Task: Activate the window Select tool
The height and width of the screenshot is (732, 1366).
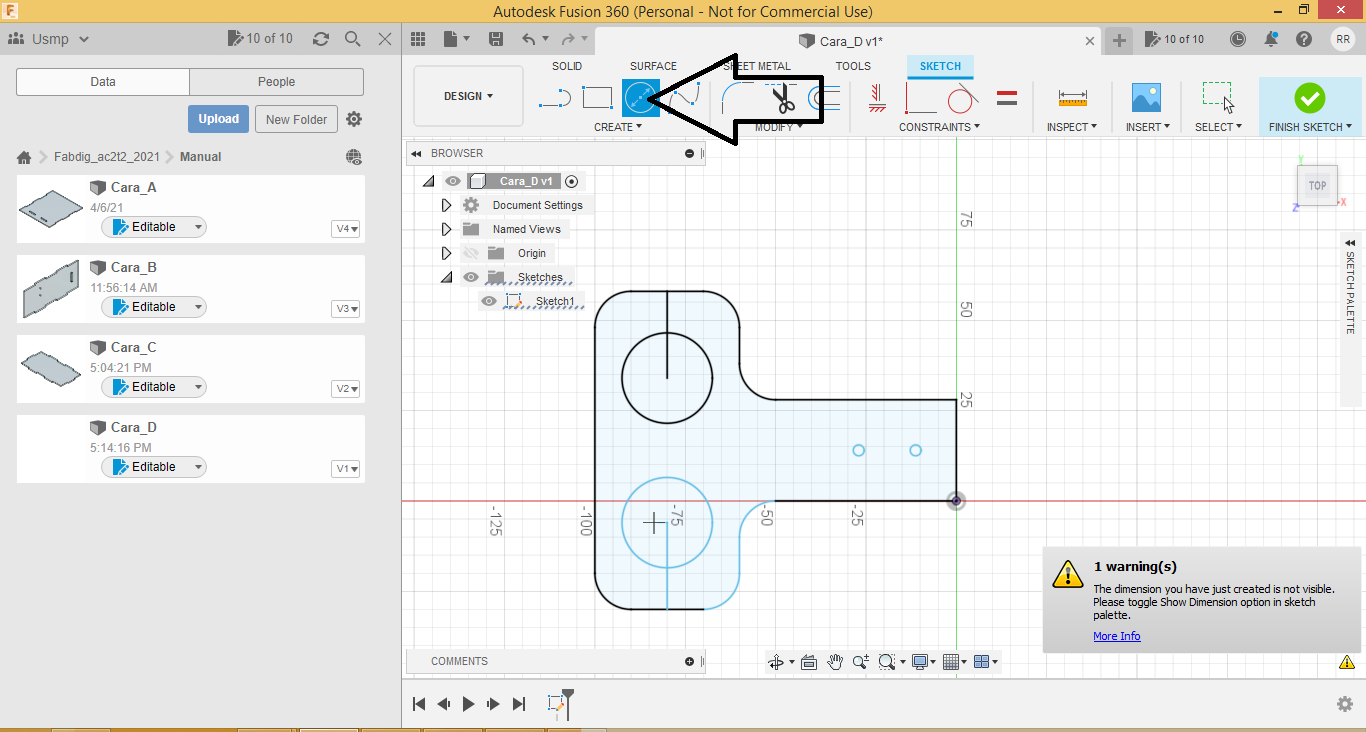Action: coord(1217,97)
